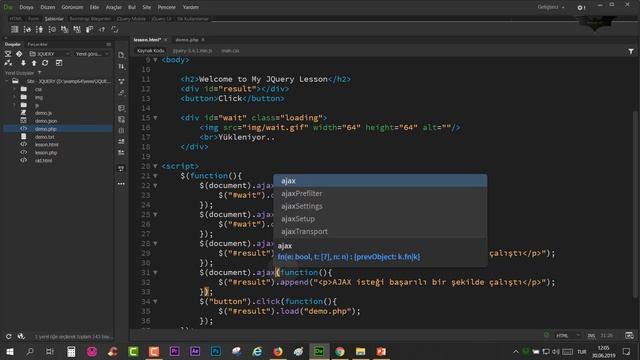Click the connect to remote server icon
Image resolution: width=640 pixels, height=360 pixels.
pos(8,54)
